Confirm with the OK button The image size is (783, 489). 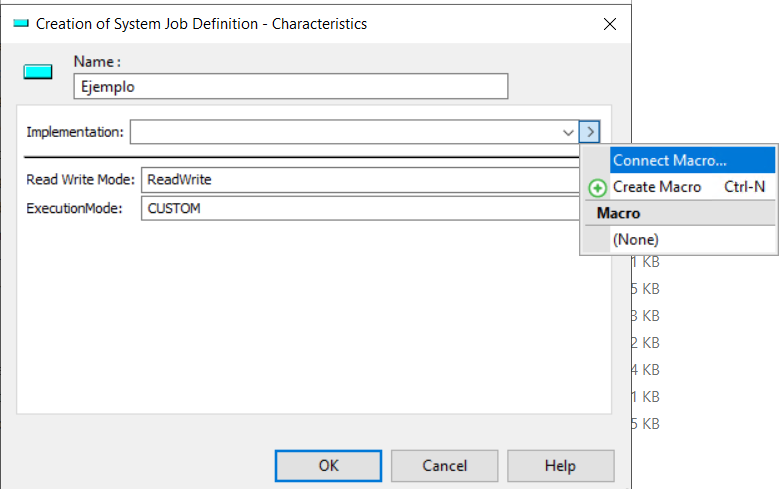[328, 466]
